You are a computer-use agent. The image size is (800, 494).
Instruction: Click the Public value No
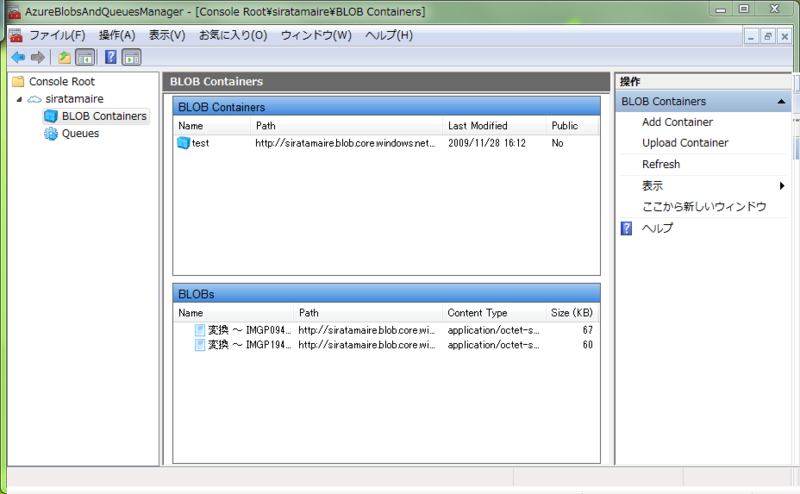[x=557, y=143]
